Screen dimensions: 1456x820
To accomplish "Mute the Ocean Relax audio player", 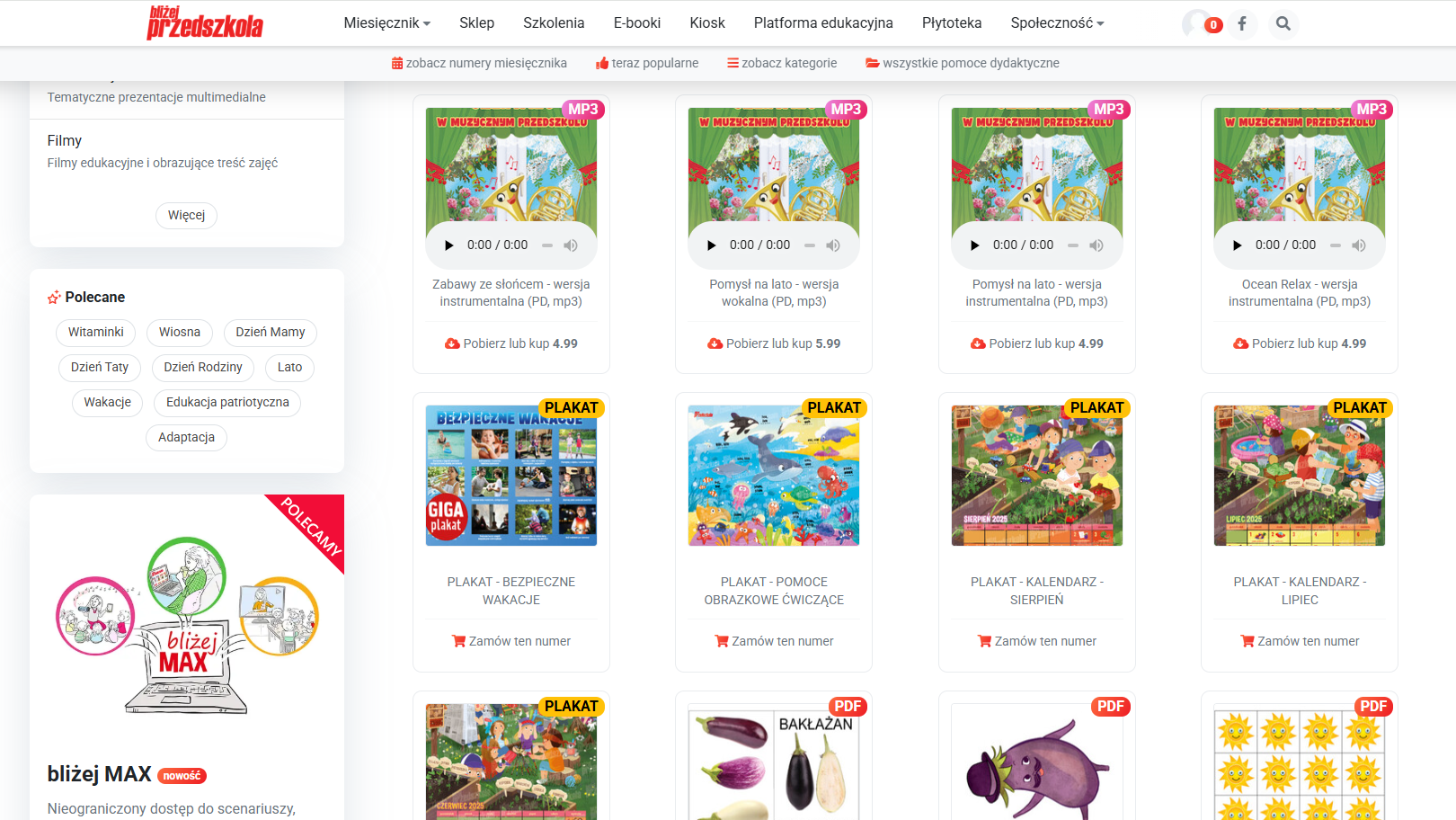I will [1359, 245].
